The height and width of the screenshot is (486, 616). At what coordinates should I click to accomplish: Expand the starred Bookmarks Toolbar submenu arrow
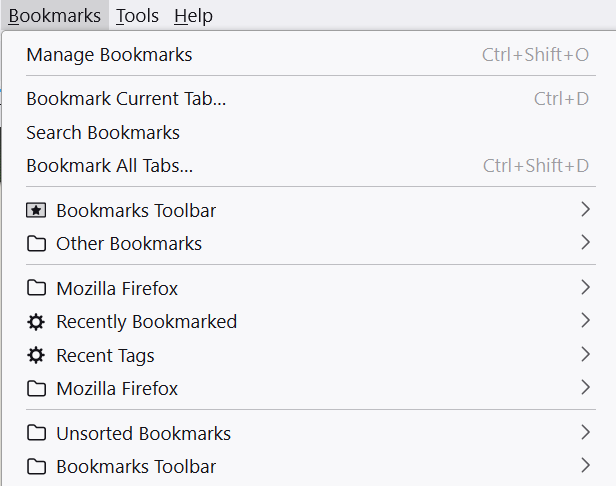585,209
